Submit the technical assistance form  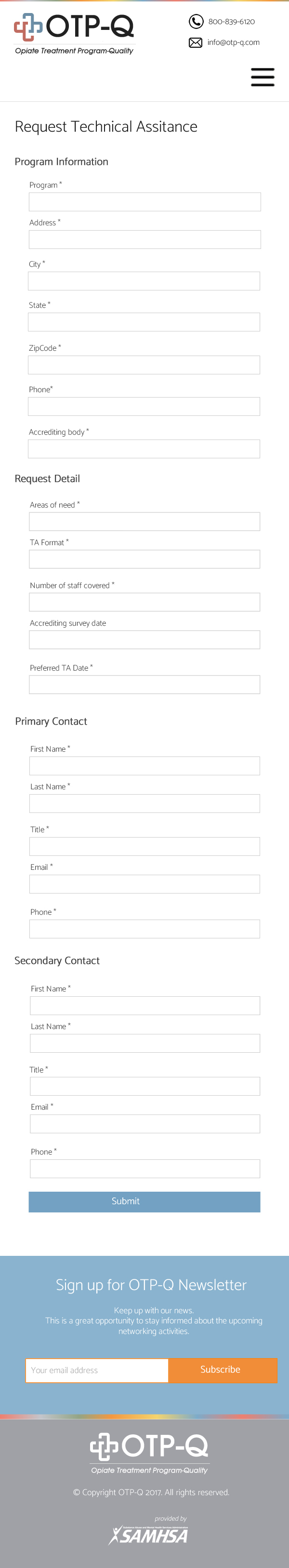(x=144, y=1201)
